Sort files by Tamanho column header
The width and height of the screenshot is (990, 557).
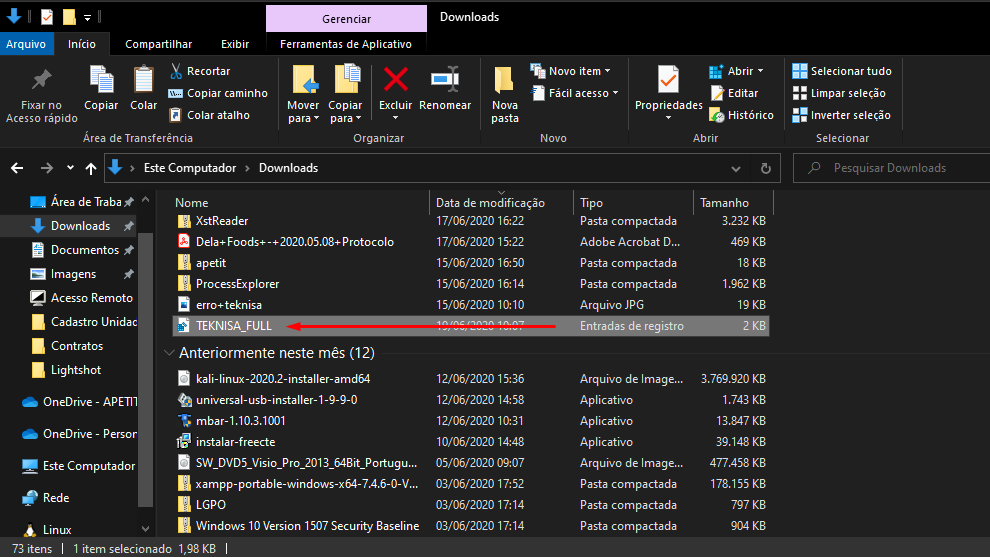pos(725,203)
